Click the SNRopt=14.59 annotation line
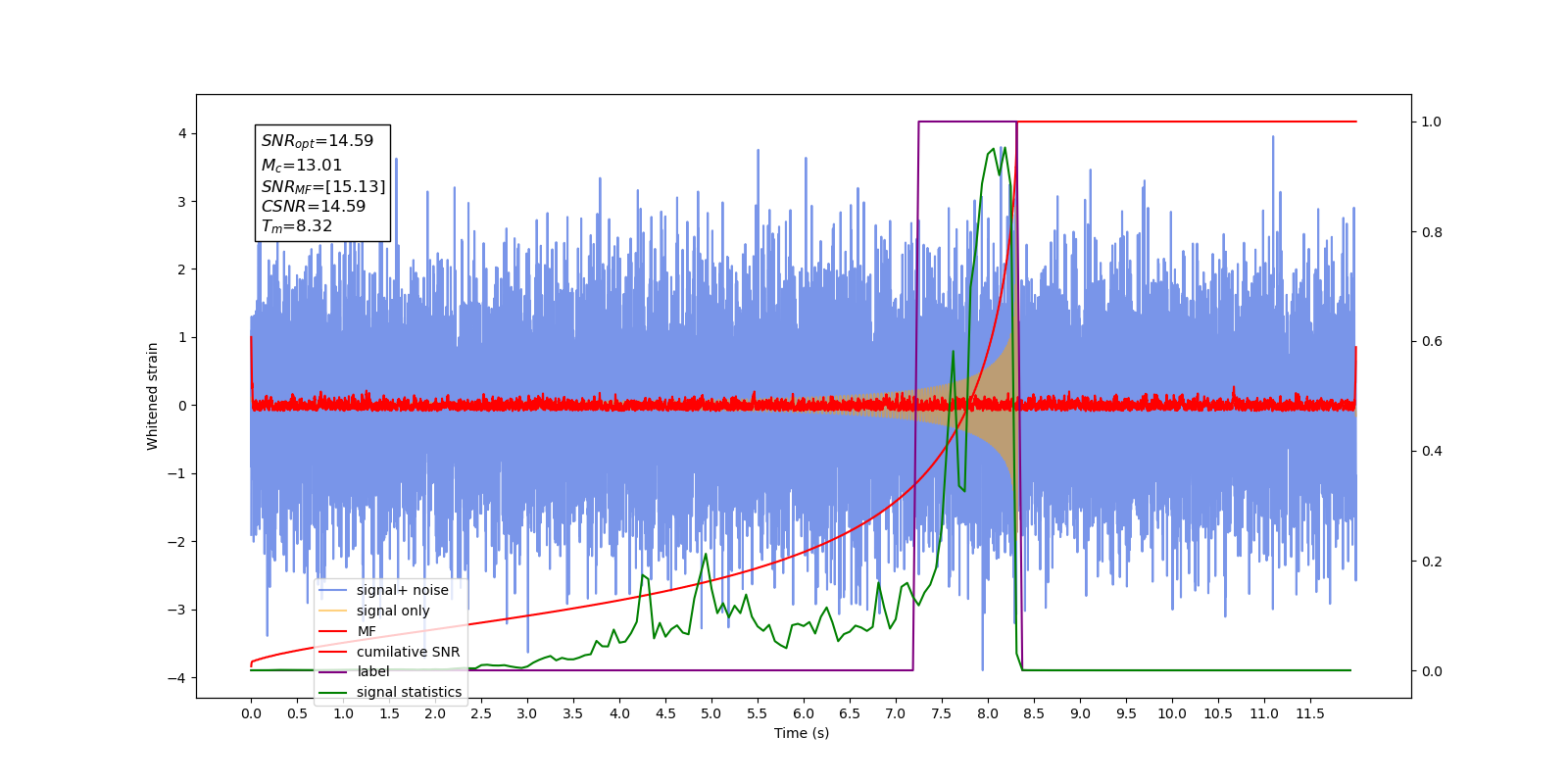The height and width of the screenshot is (784, 1568). tap(318, 141)
